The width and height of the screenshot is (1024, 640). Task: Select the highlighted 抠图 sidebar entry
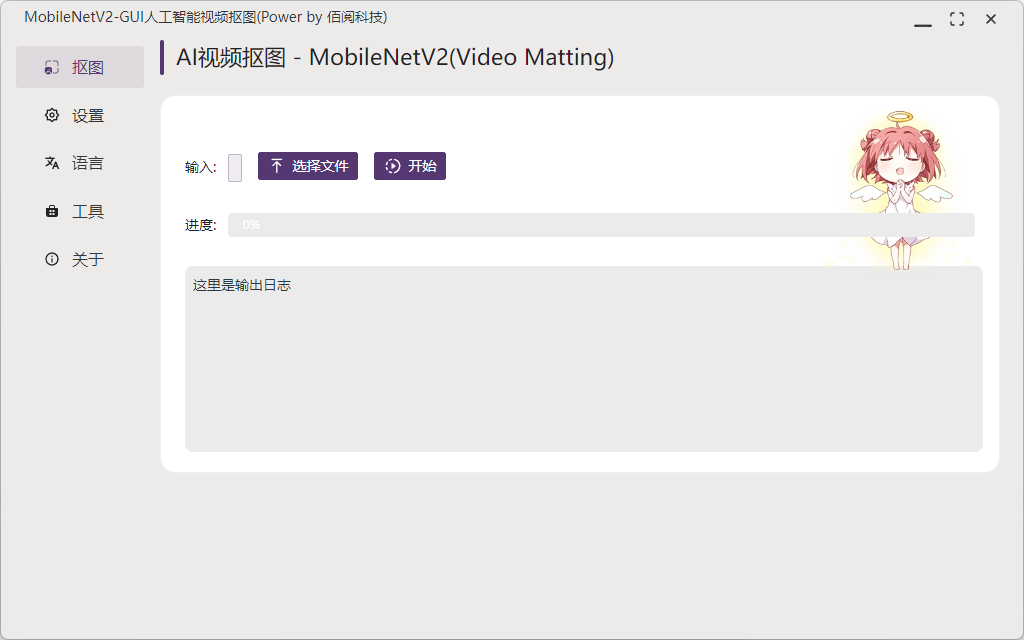(80, 66)
